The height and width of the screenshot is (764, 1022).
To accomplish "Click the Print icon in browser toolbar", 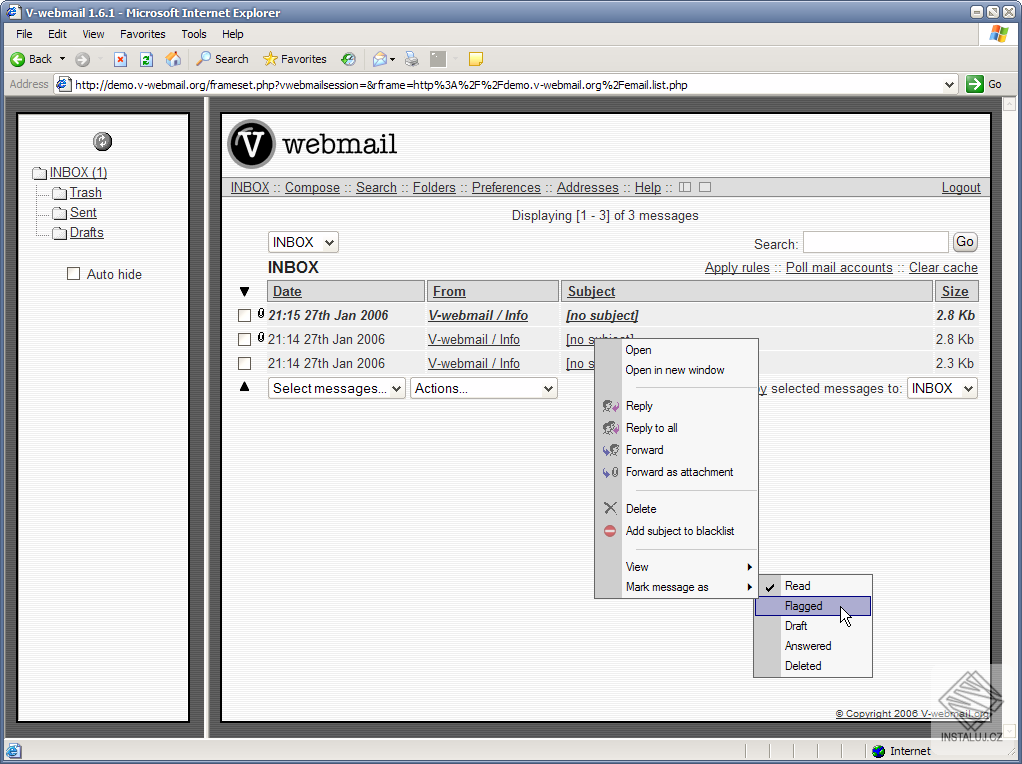I will point(411,59).
